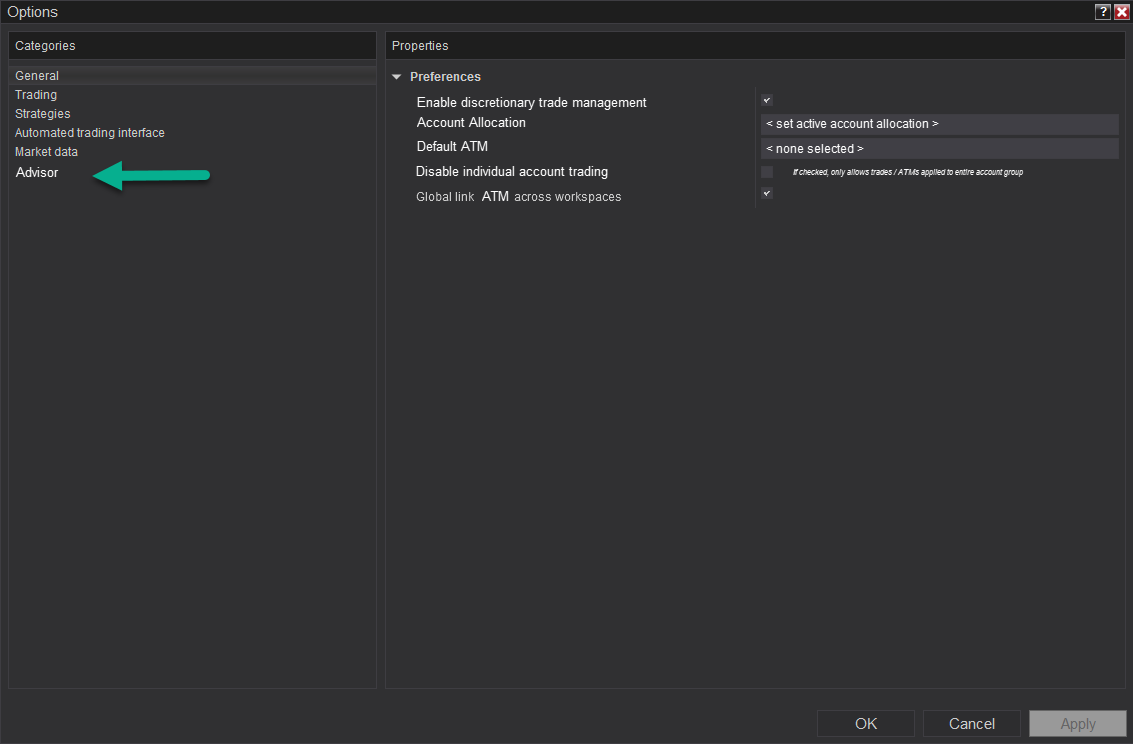1133x744 pixels.
Task: Click the Options title bar text
Action: [x=33, y=12]
